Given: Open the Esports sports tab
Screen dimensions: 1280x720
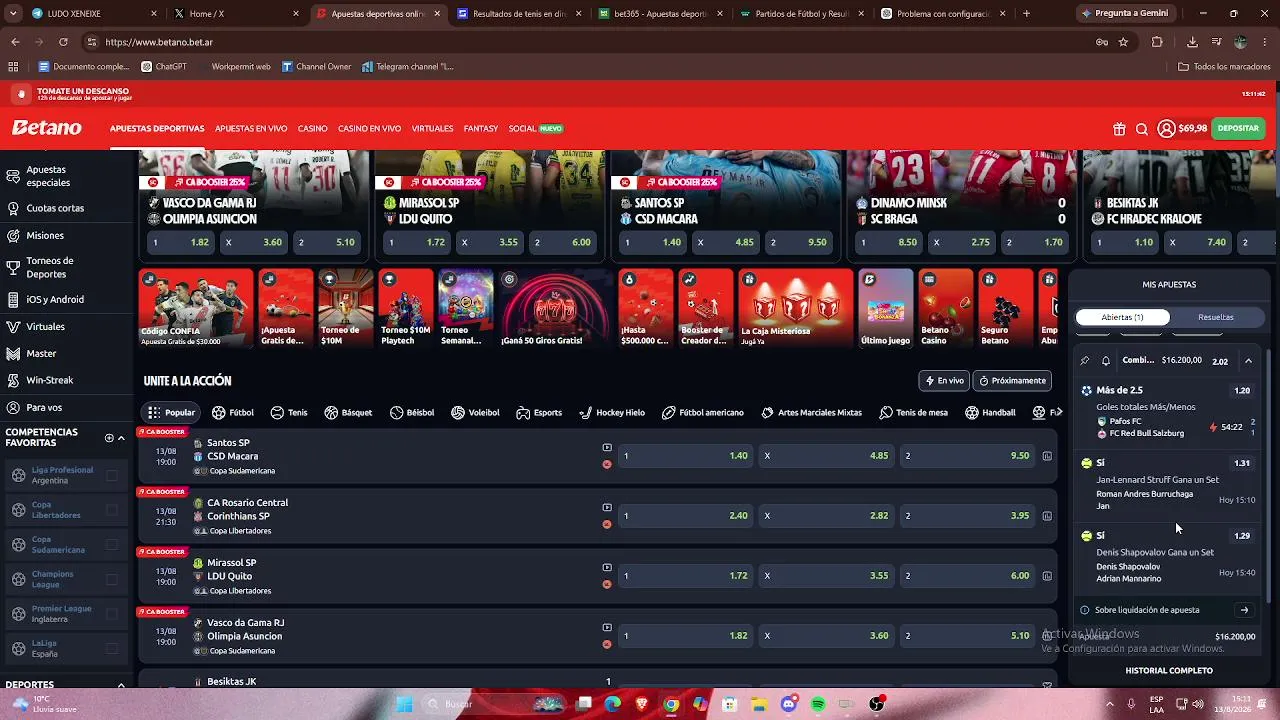Looking at the screenshot, I should [x=539, y=413].
